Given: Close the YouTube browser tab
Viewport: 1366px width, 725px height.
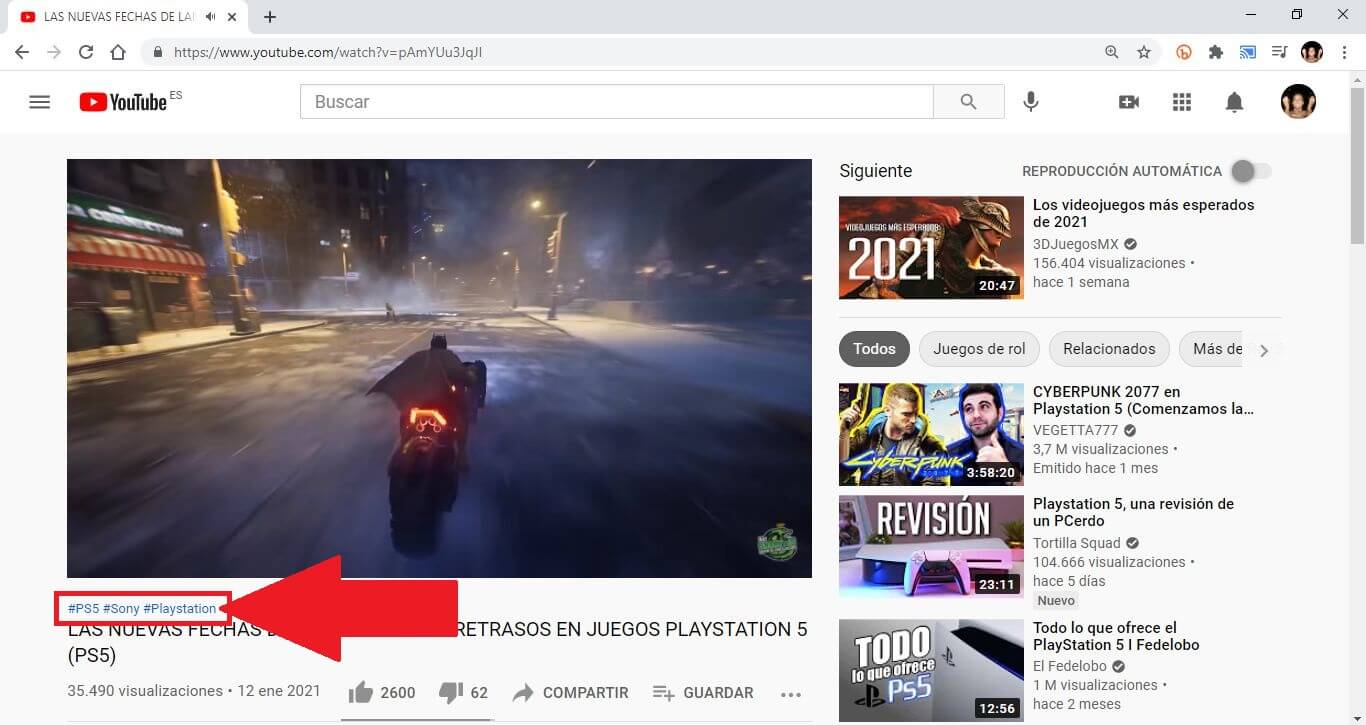Looking at the screenshot, I should (233, 17).
